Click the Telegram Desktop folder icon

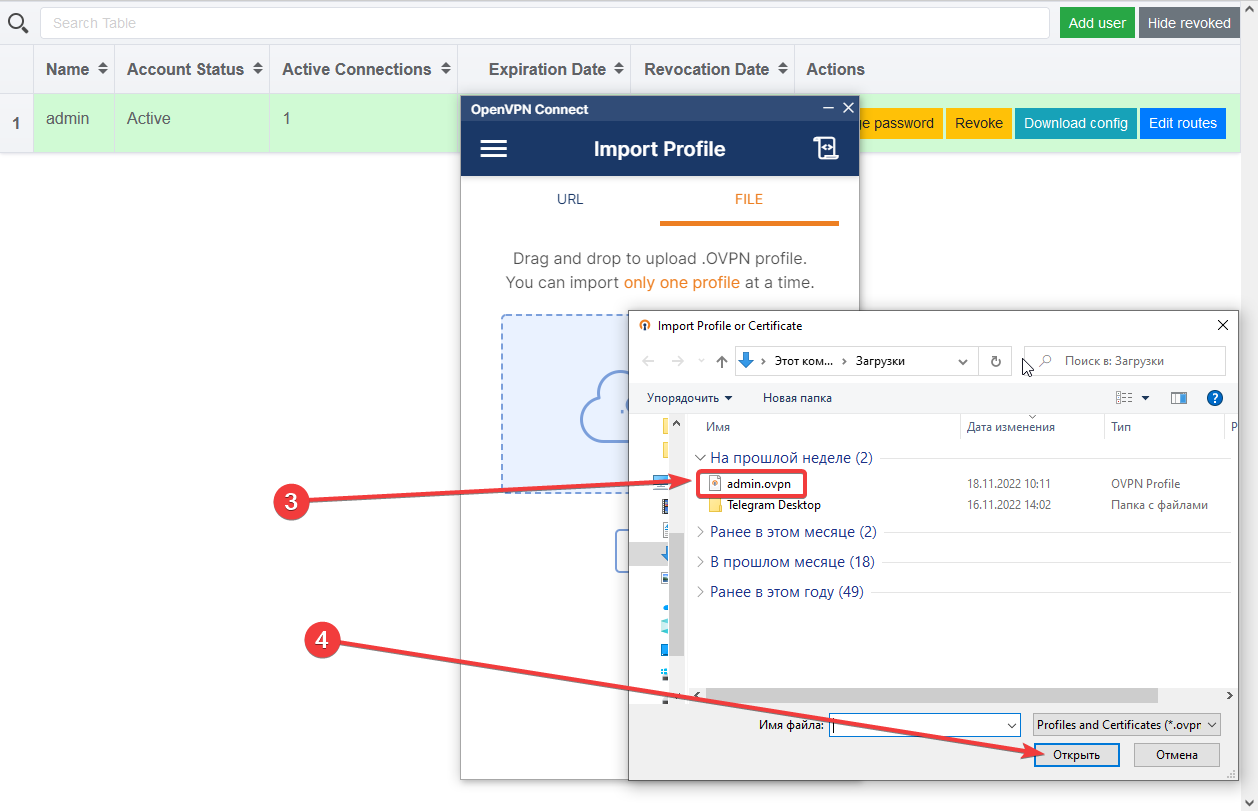[715, 505]
